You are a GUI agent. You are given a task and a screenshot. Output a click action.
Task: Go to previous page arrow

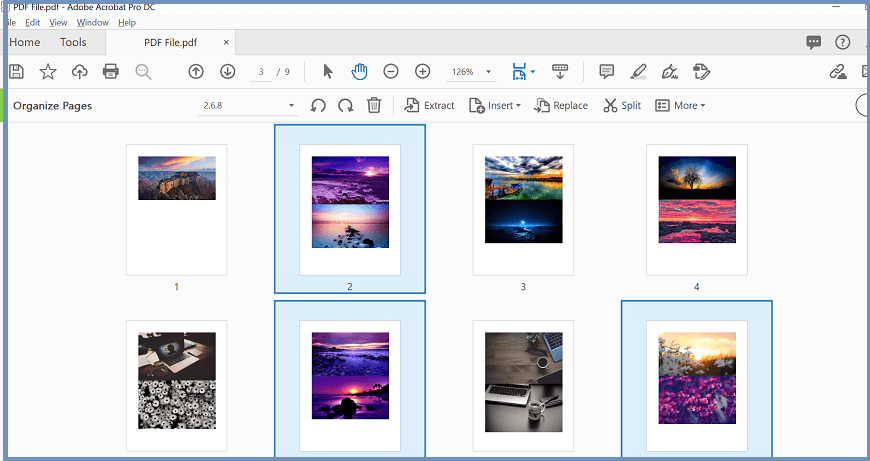pyautogui.click(x=196, y=72)
